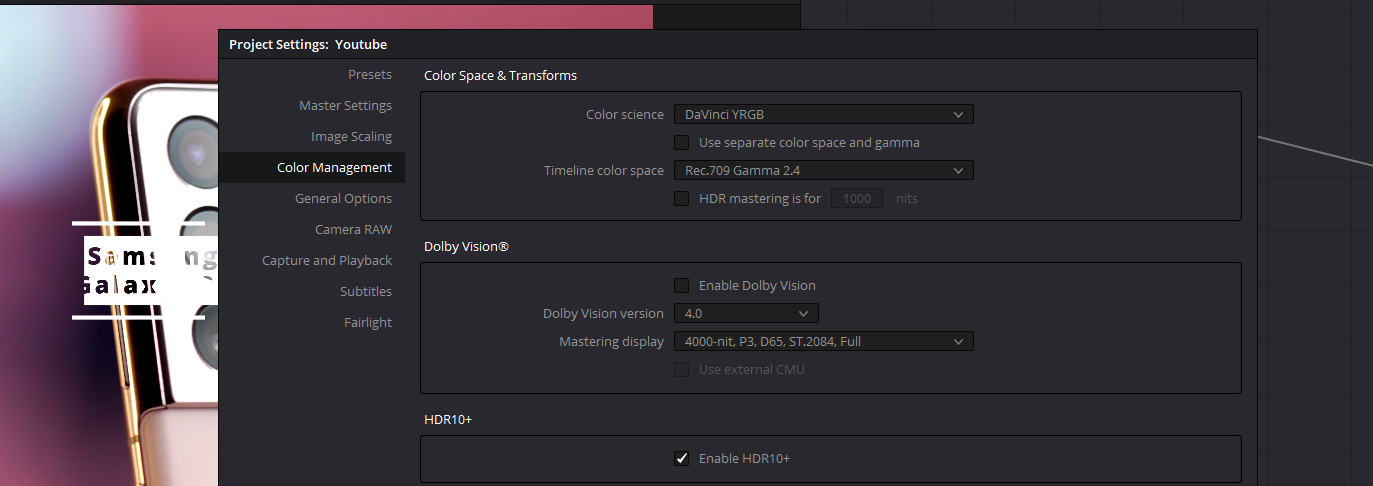
Task: Go to Master Settings section
Action: tap(345, 106)
